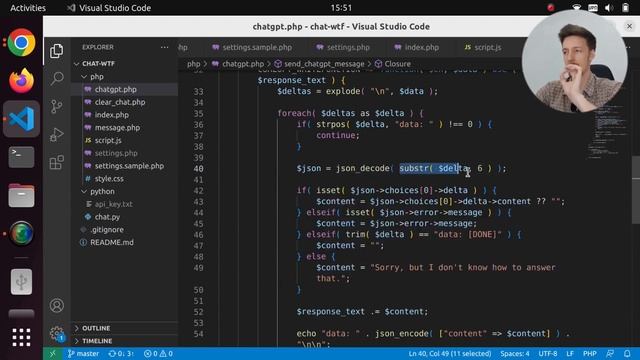Viewport: 640px width, 360px height.
Task: Open the Accounts menu icon
Action: (57, 305)
